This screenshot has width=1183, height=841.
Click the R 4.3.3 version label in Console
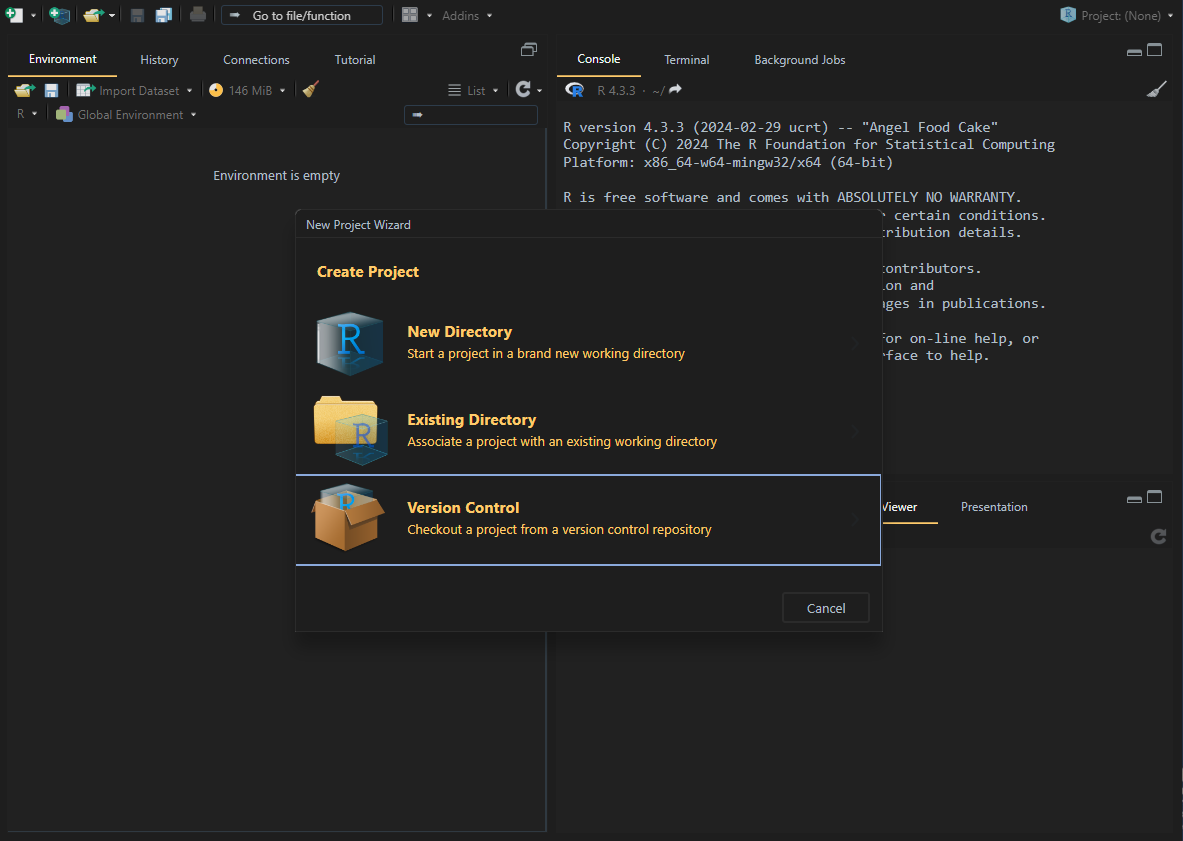pos(616,91)
